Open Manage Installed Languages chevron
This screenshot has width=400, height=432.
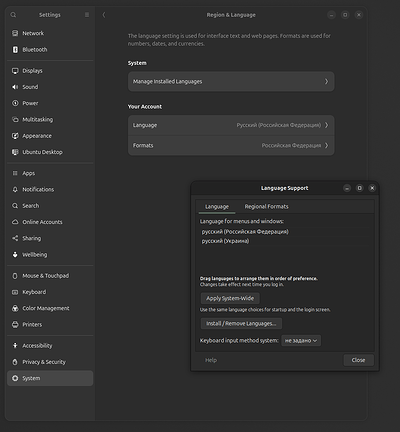(x=326, y=81)
